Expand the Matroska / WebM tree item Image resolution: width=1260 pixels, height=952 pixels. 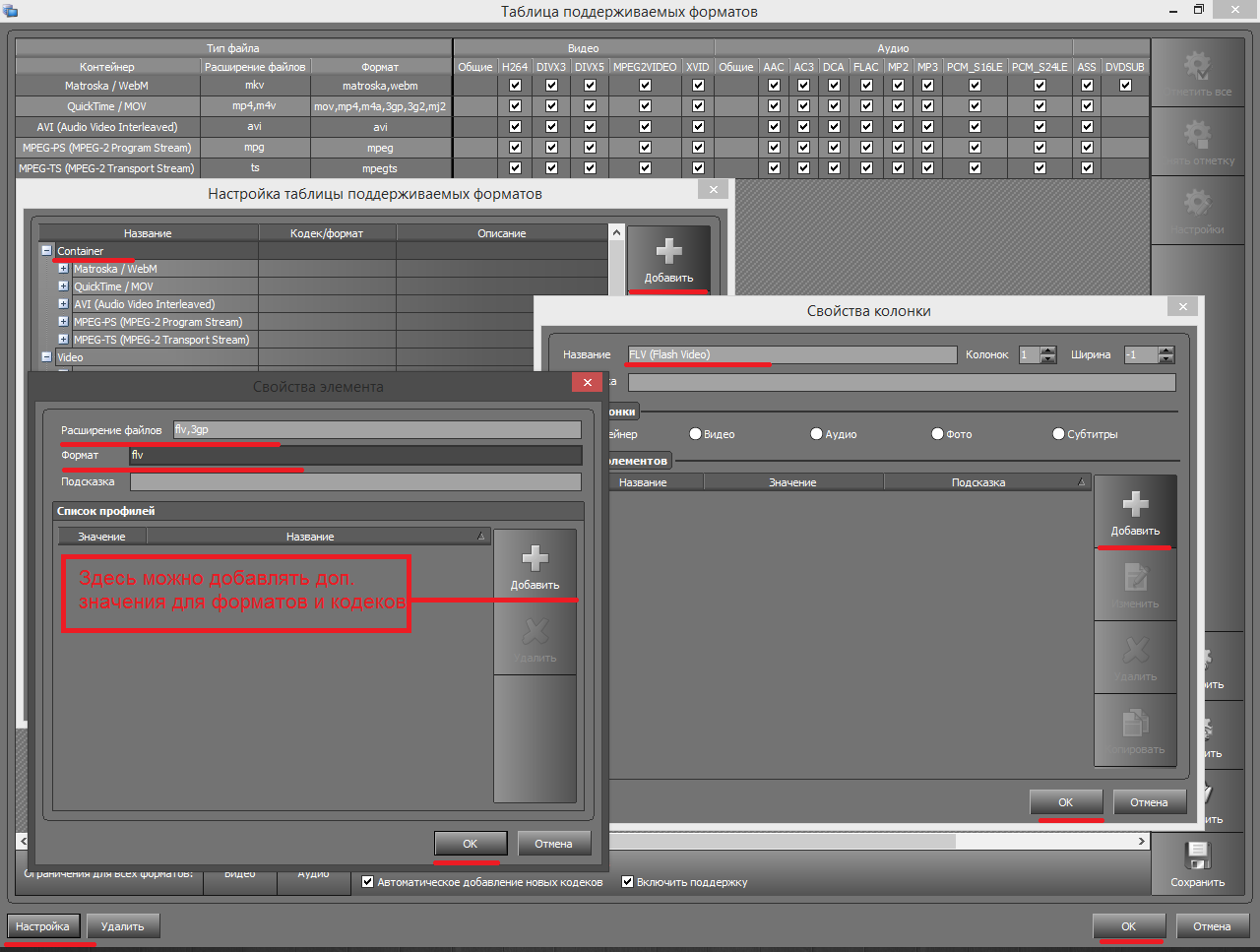click(x=63, y=269)
